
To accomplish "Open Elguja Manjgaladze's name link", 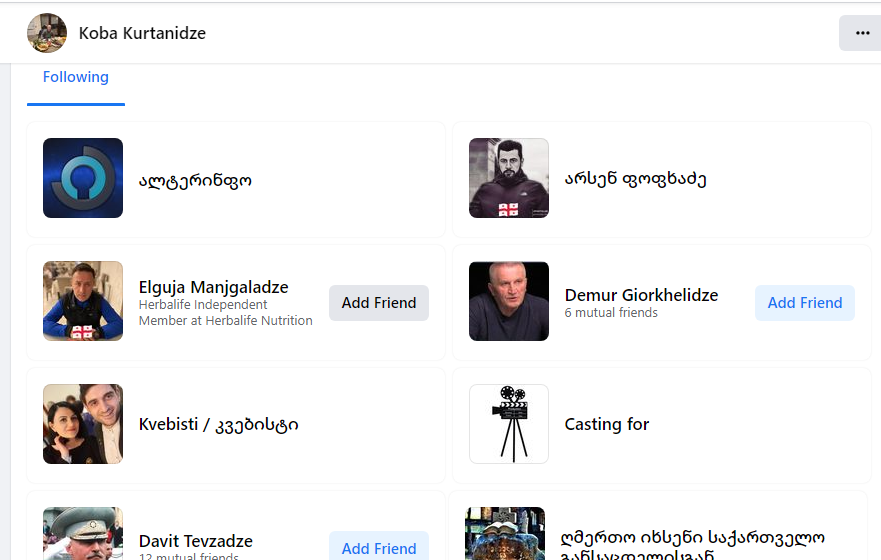I will 214,287.
